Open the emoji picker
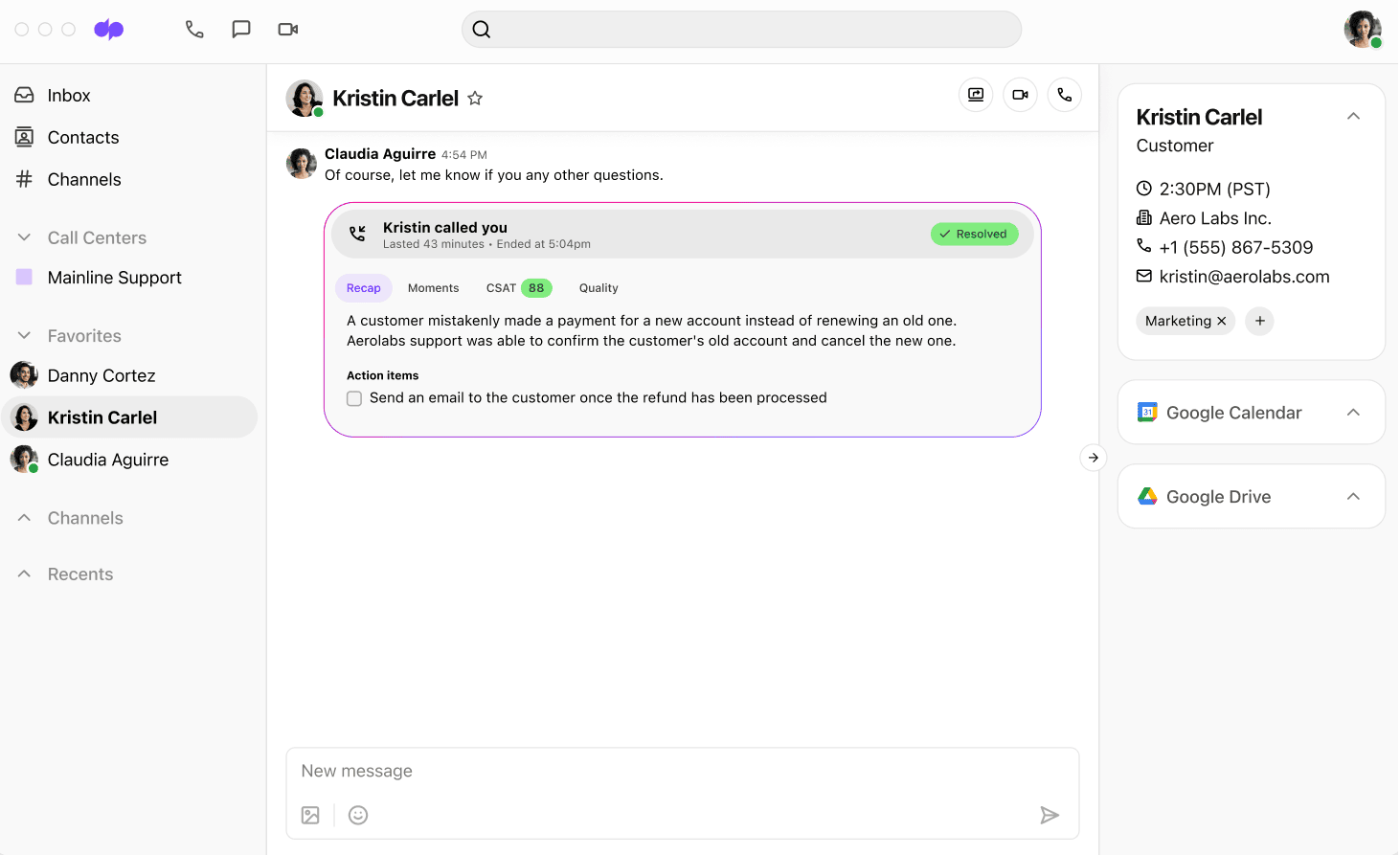The image size is (1400, 855). [358, 816]
